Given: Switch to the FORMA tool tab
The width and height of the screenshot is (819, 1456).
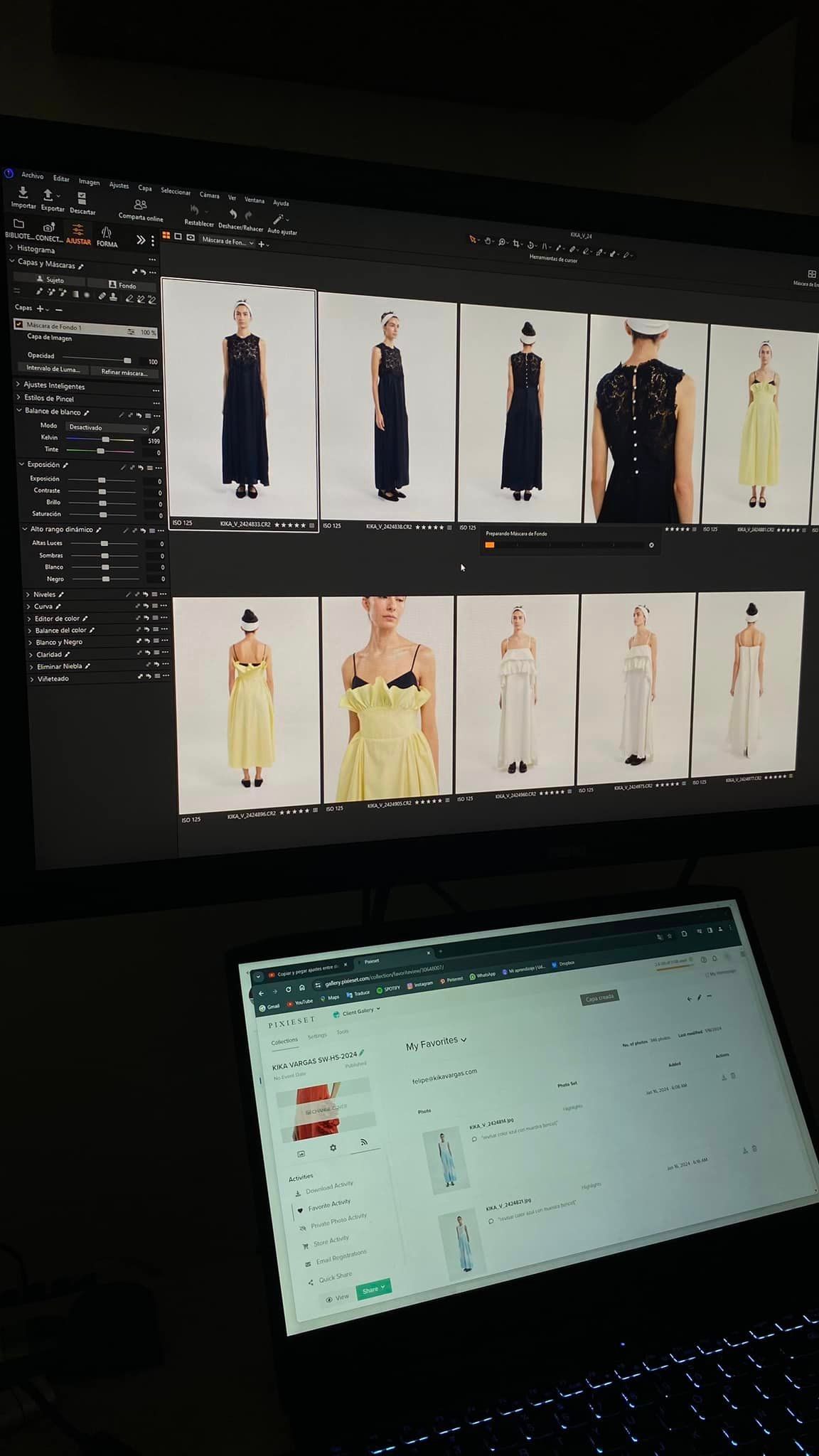Looking at the screenshot, I should click(x=107, y=237).
